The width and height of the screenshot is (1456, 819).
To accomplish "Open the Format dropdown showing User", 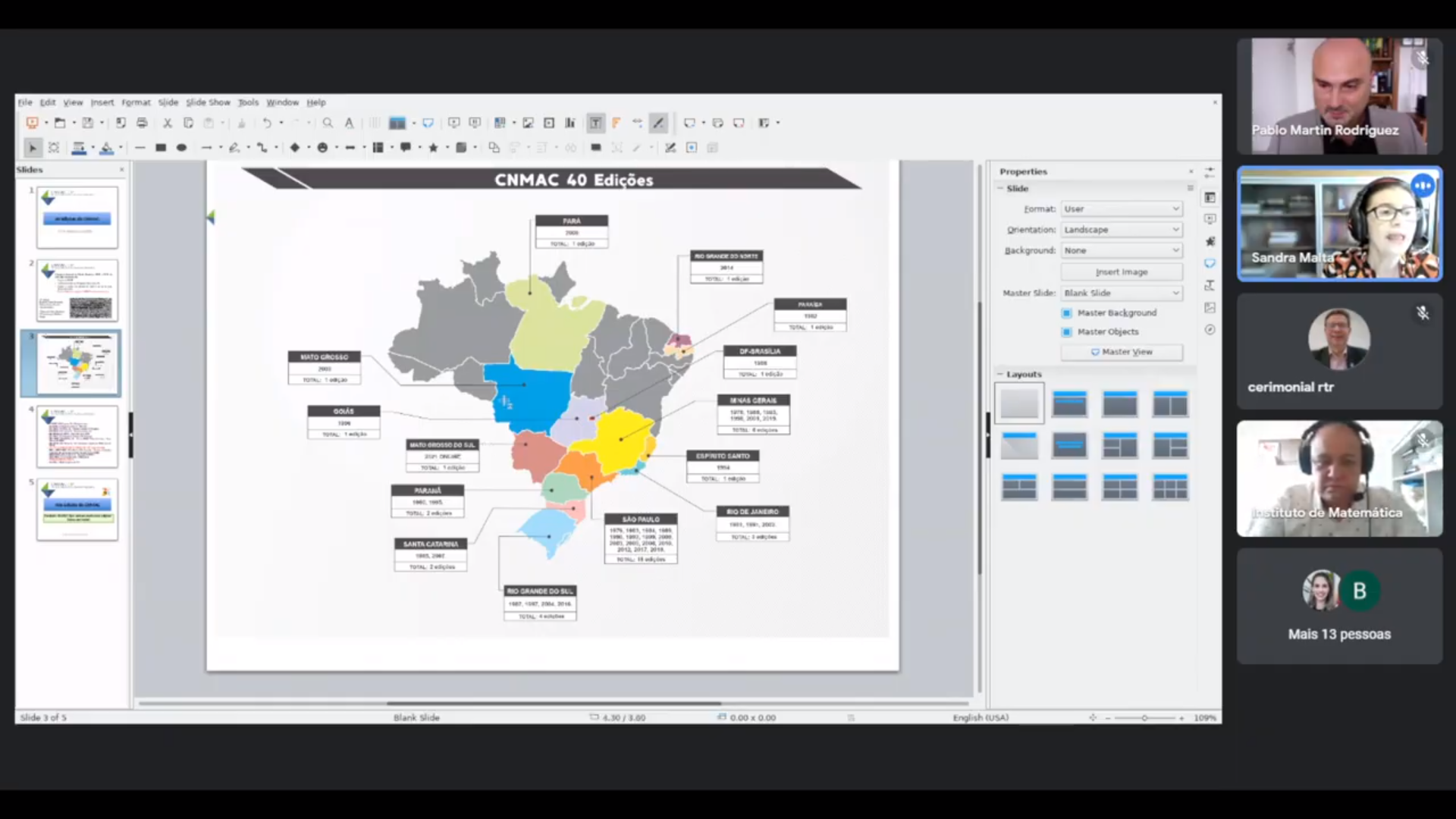I will [x=1121, y=209].
